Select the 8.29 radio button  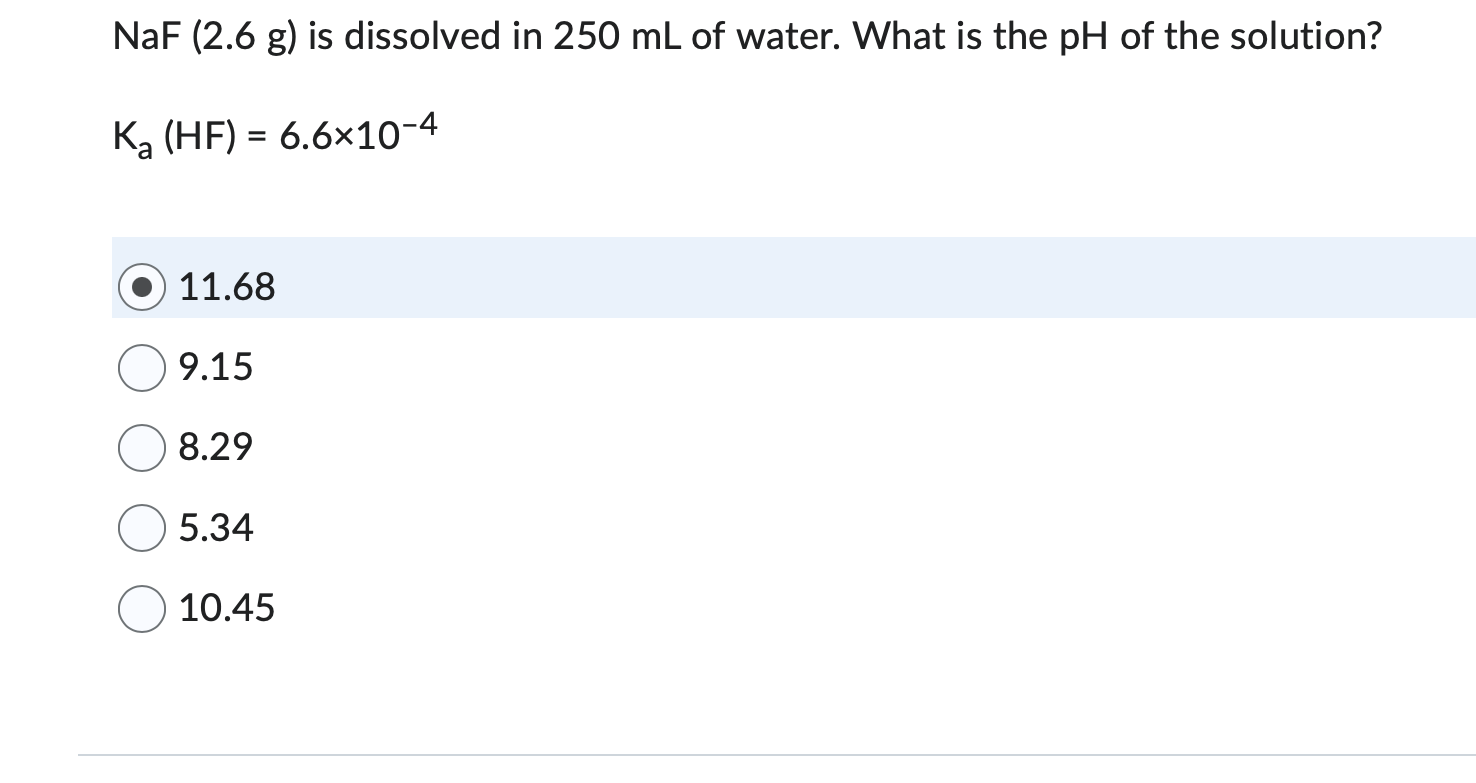141,448
